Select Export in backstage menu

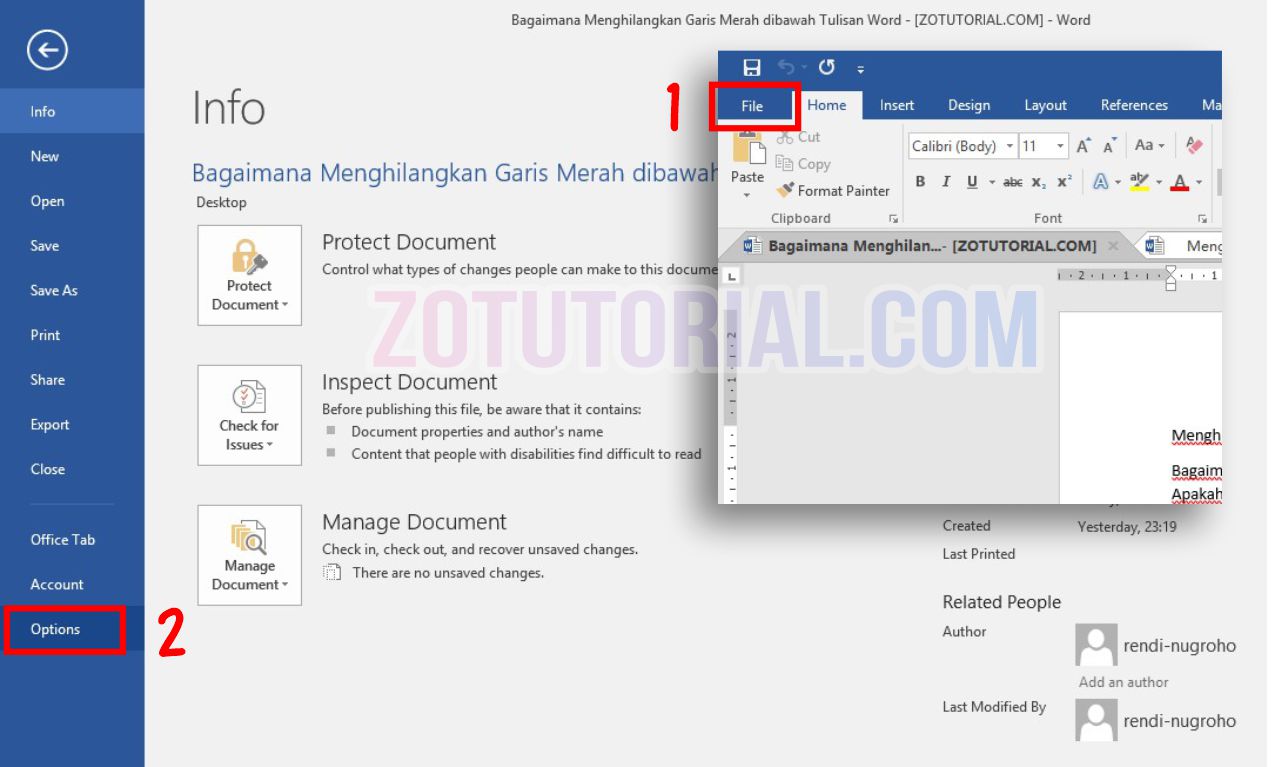point(72,424)
